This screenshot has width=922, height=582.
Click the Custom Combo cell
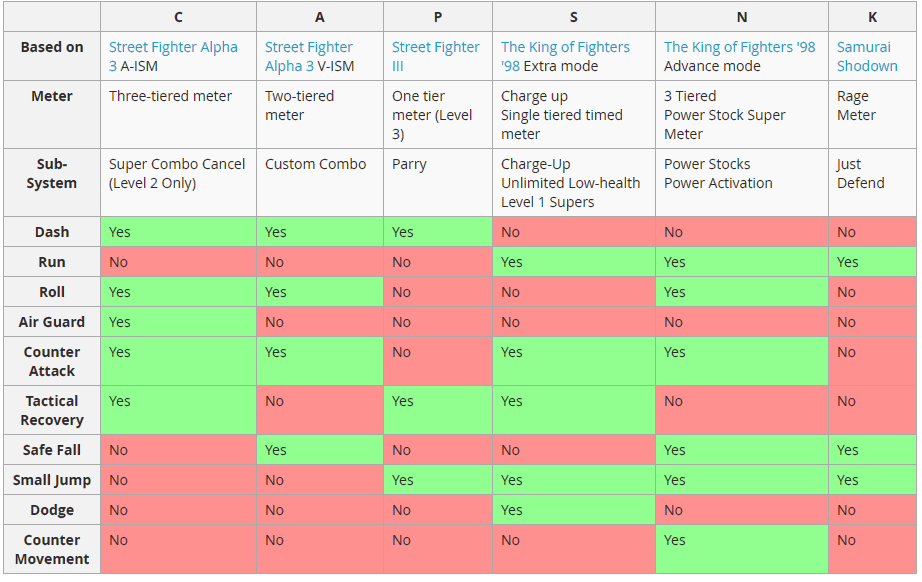coord(315,164)
